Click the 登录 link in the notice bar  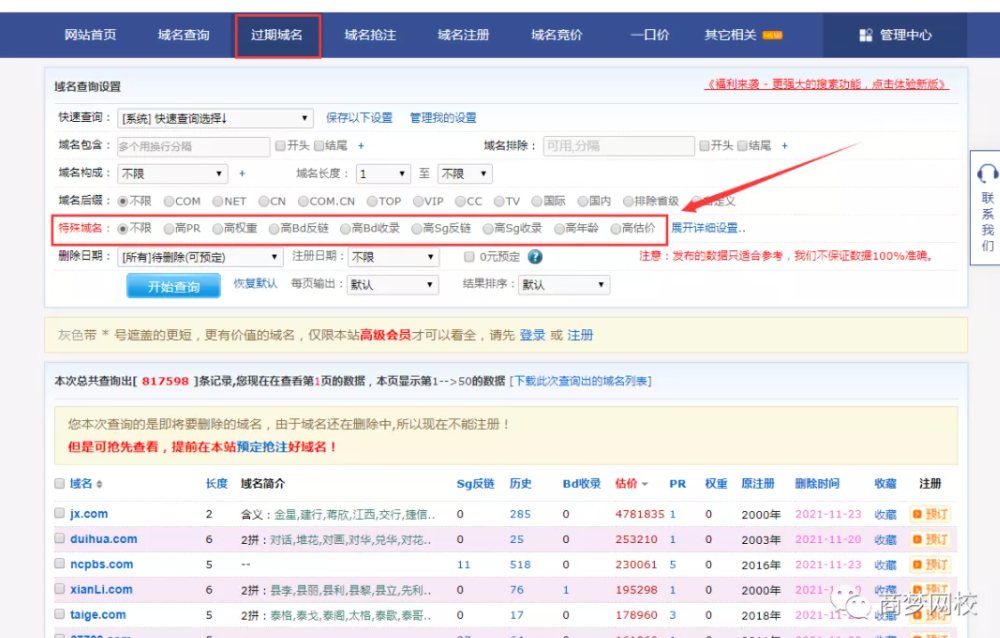(533, 336)
